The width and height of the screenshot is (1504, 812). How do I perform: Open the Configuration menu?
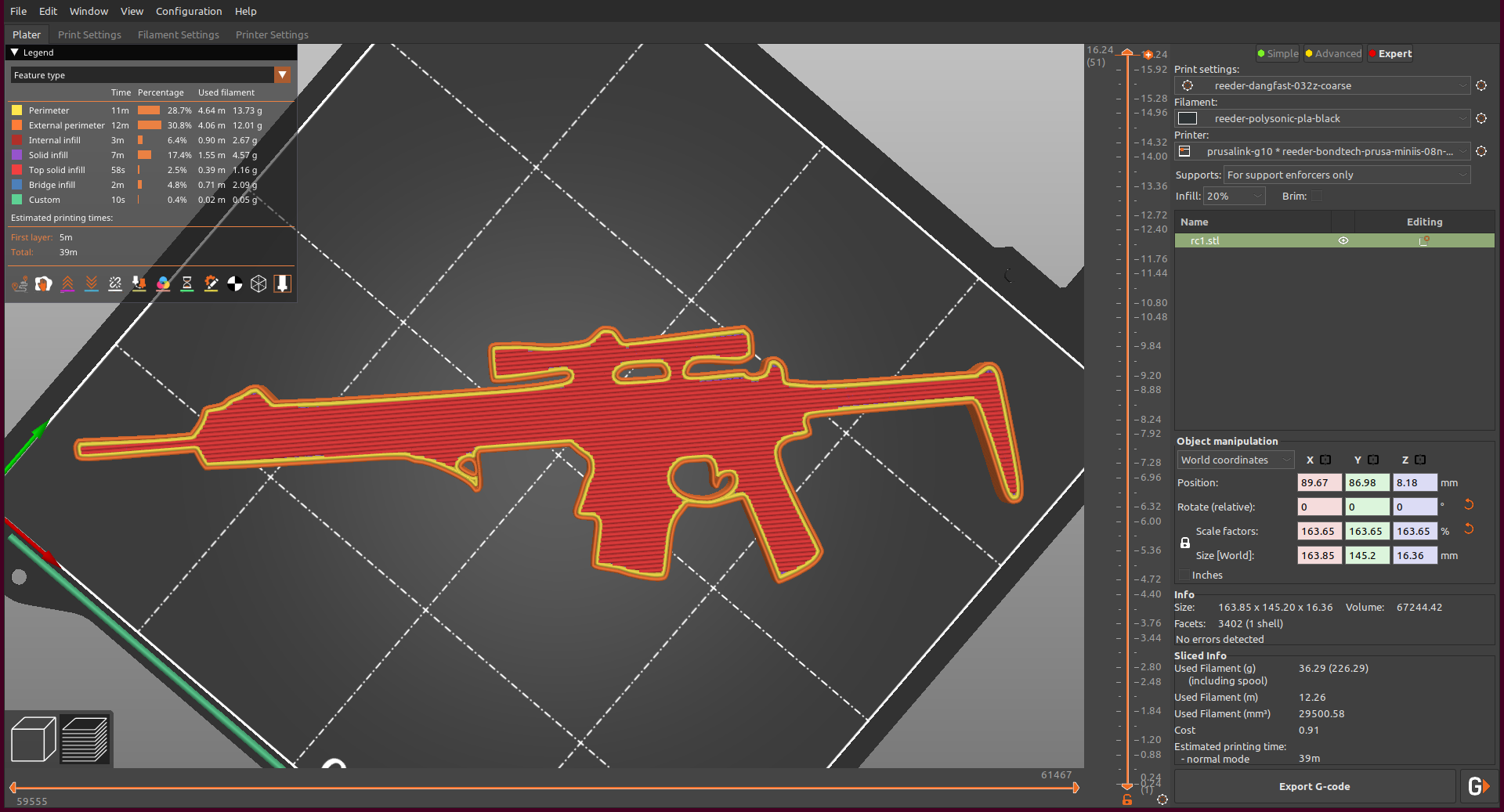click(x=189, y=11)
